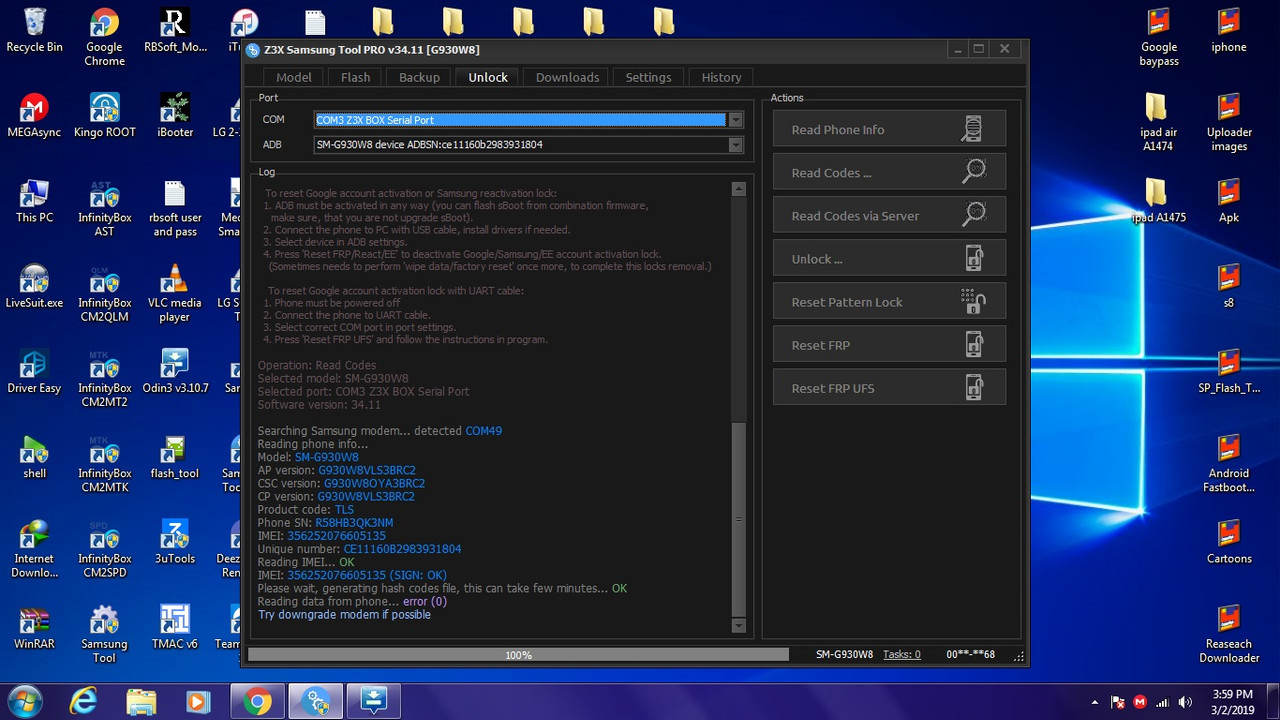Screen dimensions: 1280x720
Task: Open MEGAsync desktop shortcut
Action: coord(34,116)
